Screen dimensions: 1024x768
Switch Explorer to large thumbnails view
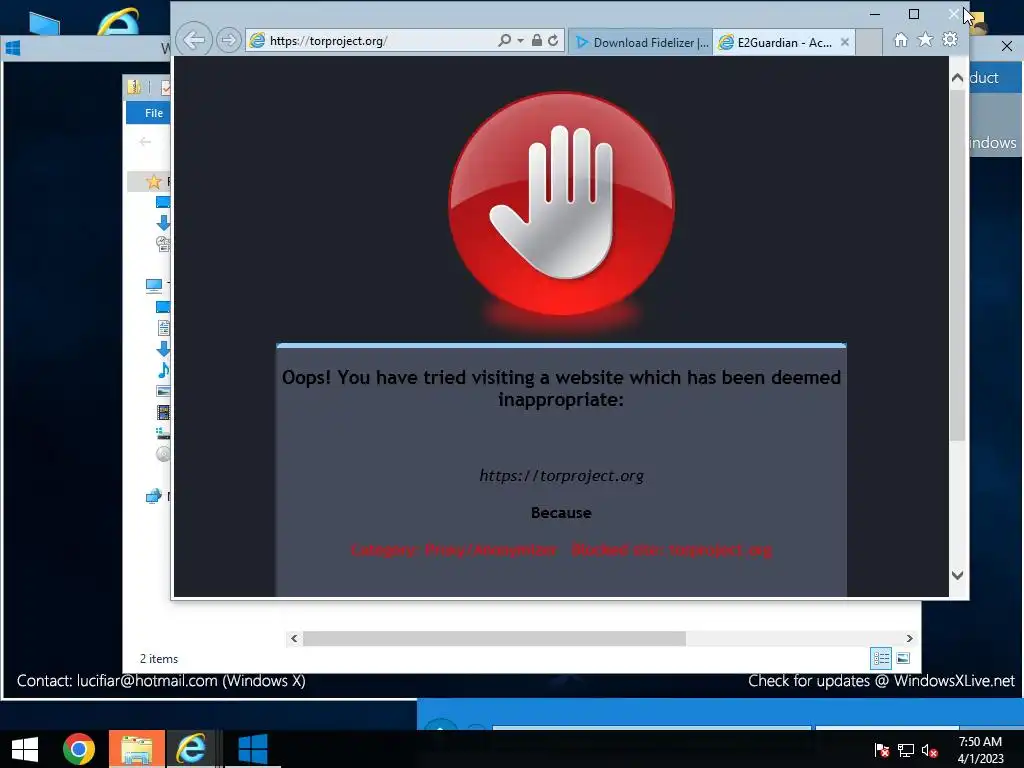pyautogui.click(x=903, y=658)
